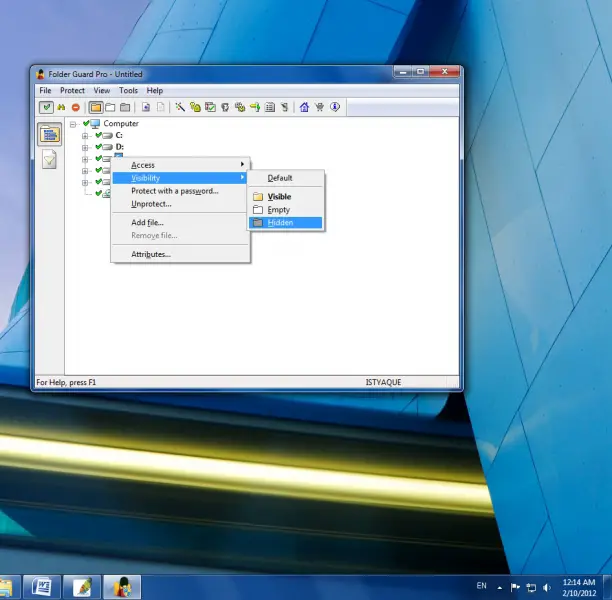Viewport: 612px width, 600px height.
Task: Select the Computer root label
Action: (121, 123)
